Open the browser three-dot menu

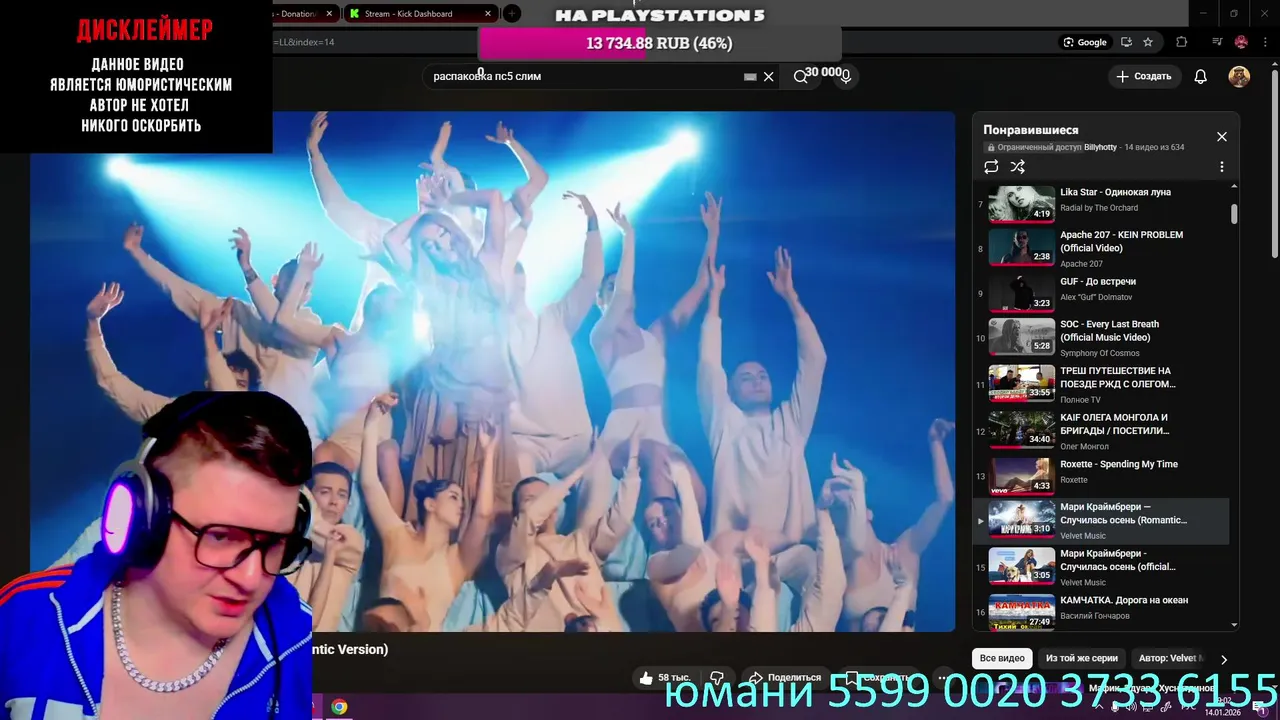[x=1264, y=42]
